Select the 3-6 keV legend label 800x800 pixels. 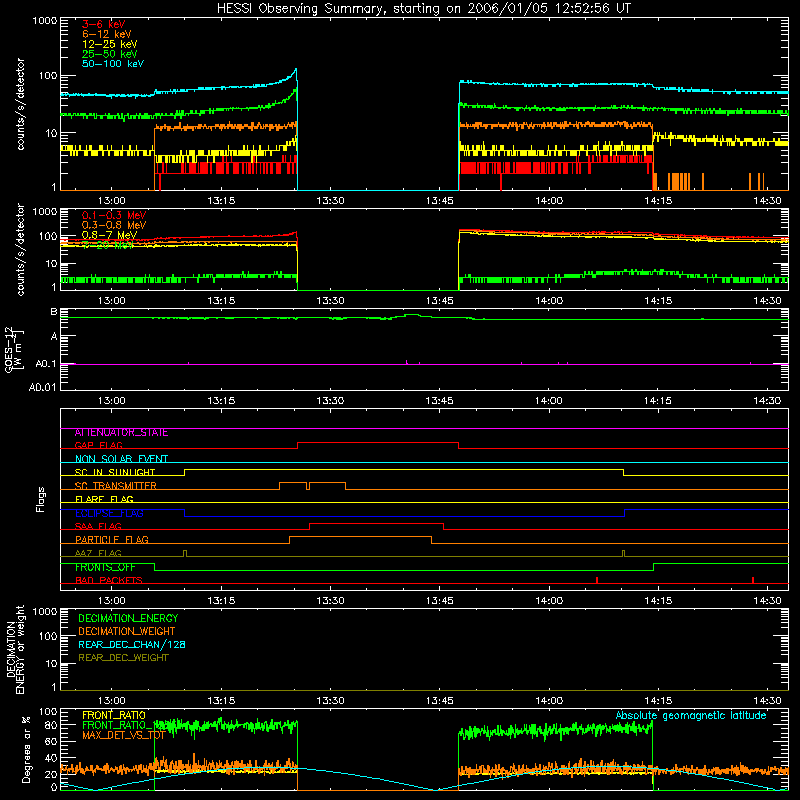(x=104, y=24)
